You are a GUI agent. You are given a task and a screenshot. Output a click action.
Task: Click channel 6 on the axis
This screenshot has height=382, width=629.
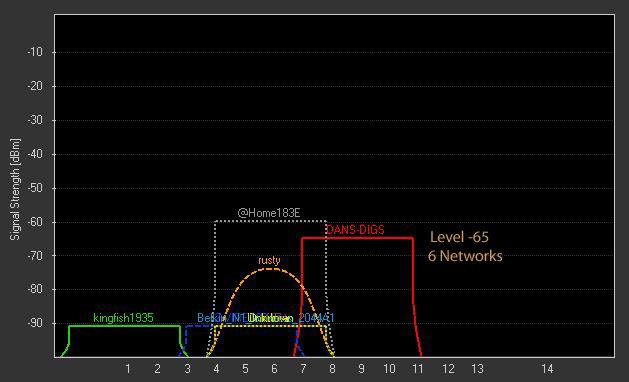274,368
